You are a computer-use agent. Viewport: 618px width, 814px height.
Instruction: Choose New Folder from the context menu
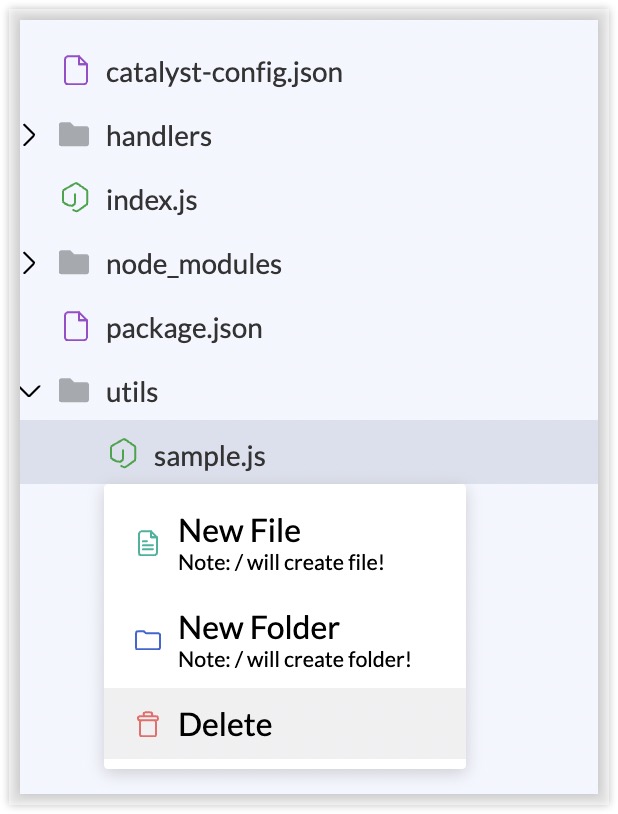point(285,641)
